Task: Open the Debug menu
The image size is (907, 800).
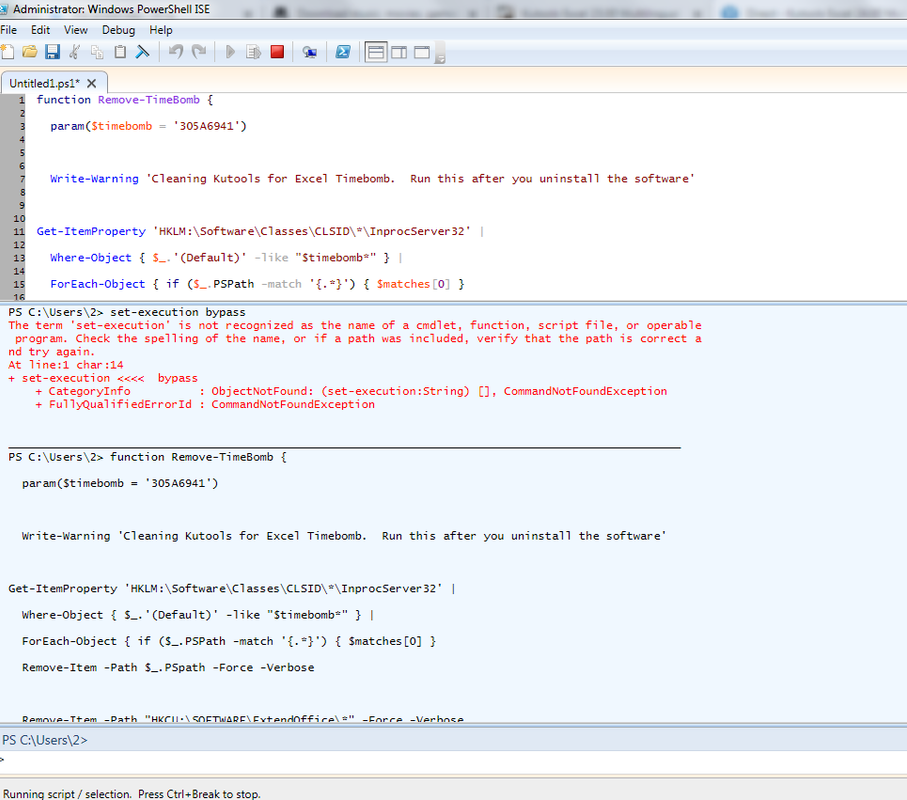Action: 119,30
